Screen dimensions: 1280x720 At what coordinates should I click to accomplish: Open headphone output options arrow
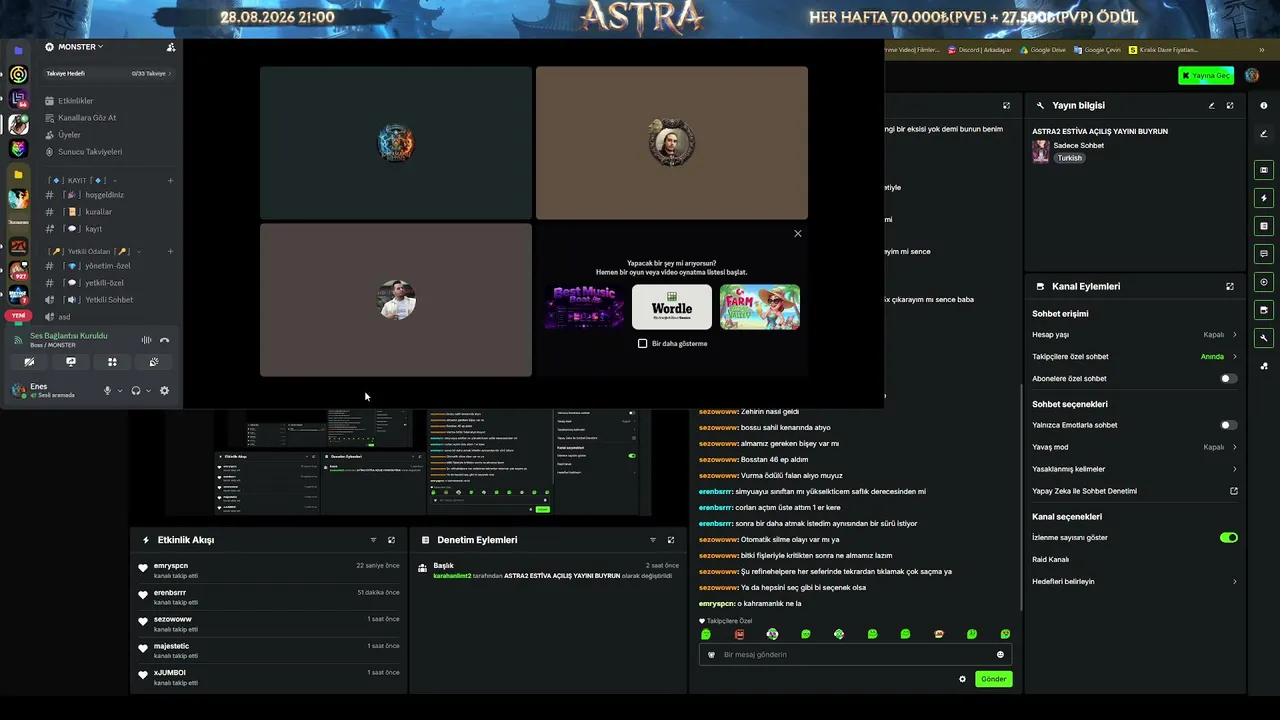click(148, 391)
